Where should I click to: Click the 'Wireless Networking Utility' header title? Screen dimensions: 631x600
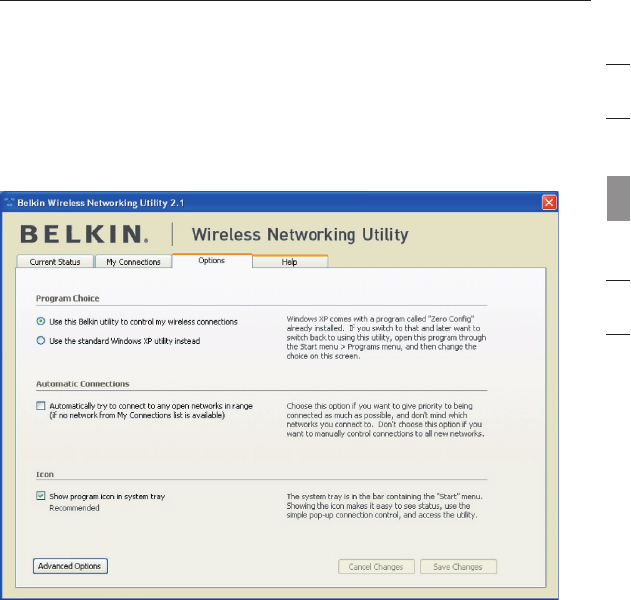[x=300, y=235]
